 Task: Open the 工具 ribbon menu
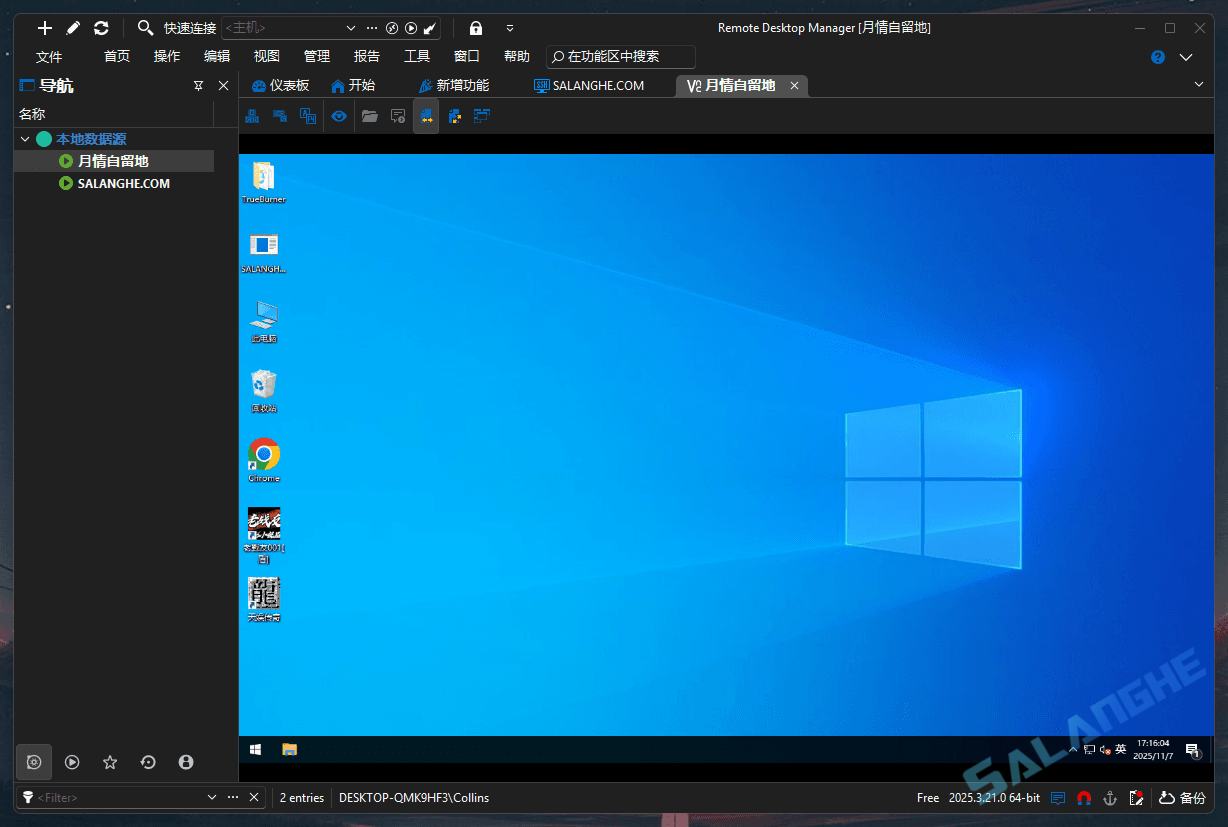click(x=417, y=56)
